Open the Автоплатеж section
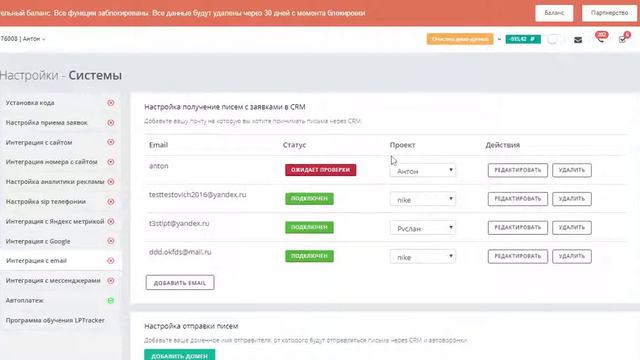Viewport: 640px width, 360px height. pos(24,300)
